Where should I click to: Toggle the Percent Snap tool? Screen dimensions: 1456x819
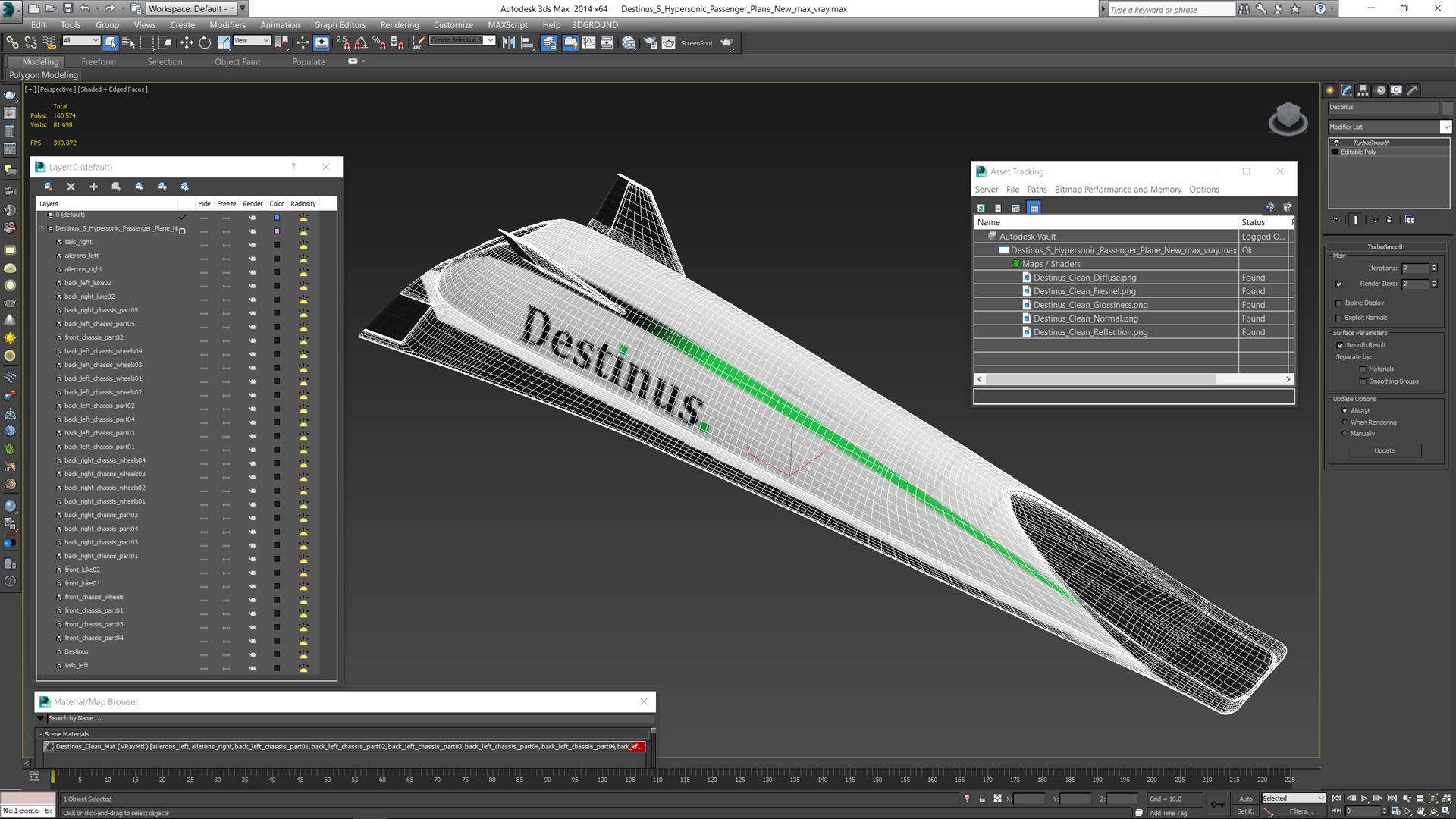pos(379,42)
